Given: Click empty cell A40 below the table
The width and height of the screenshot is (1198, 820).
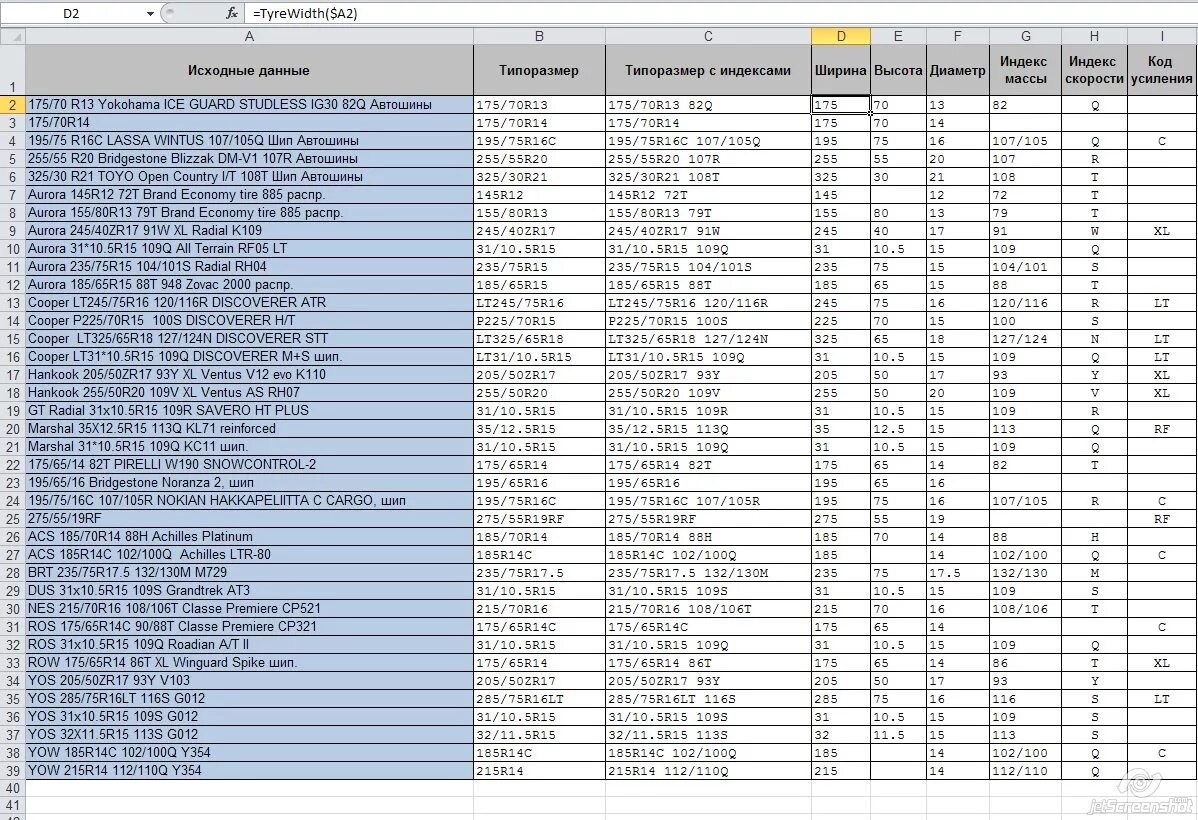Looking at the screenshot, I should tap(249, 789).
